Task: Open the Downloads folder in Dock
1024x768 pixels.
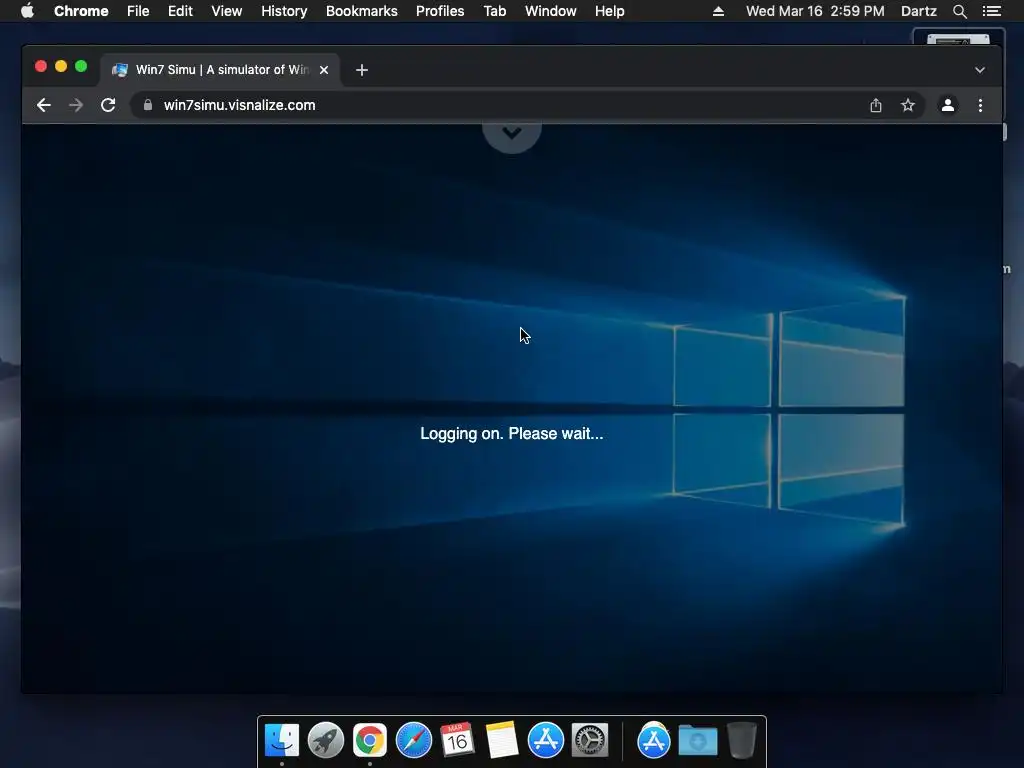Action: pyautogui.click(x=697, y=740)
